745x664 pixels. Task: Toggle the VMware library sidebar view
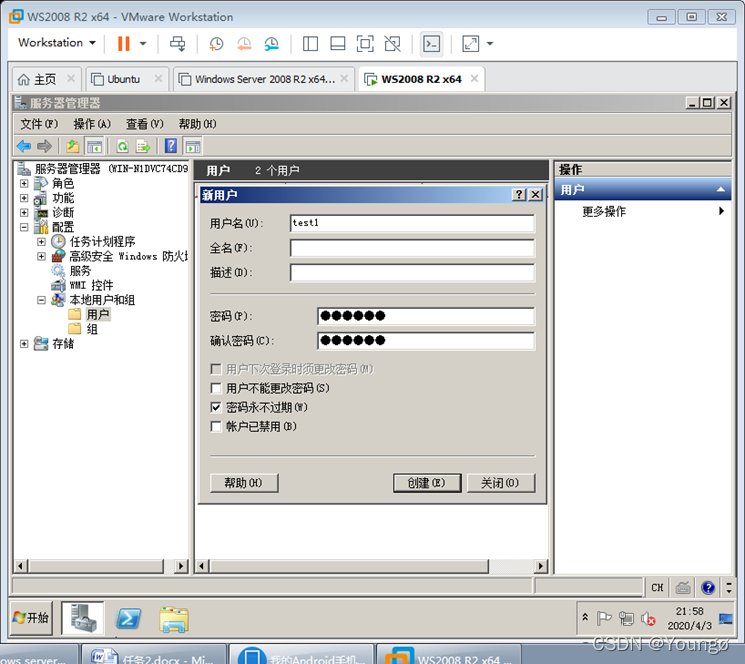310,44
